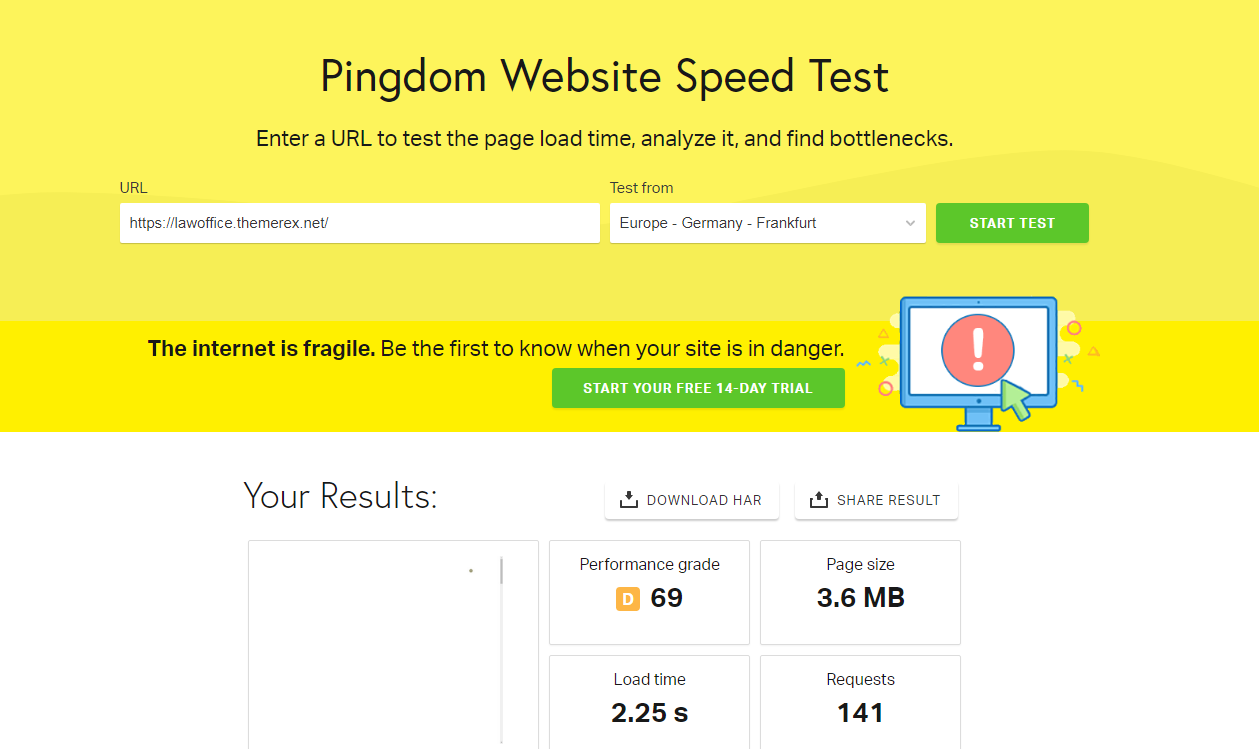
Task: Click the DOWNLOAD HAR button label
Action: 704,500
